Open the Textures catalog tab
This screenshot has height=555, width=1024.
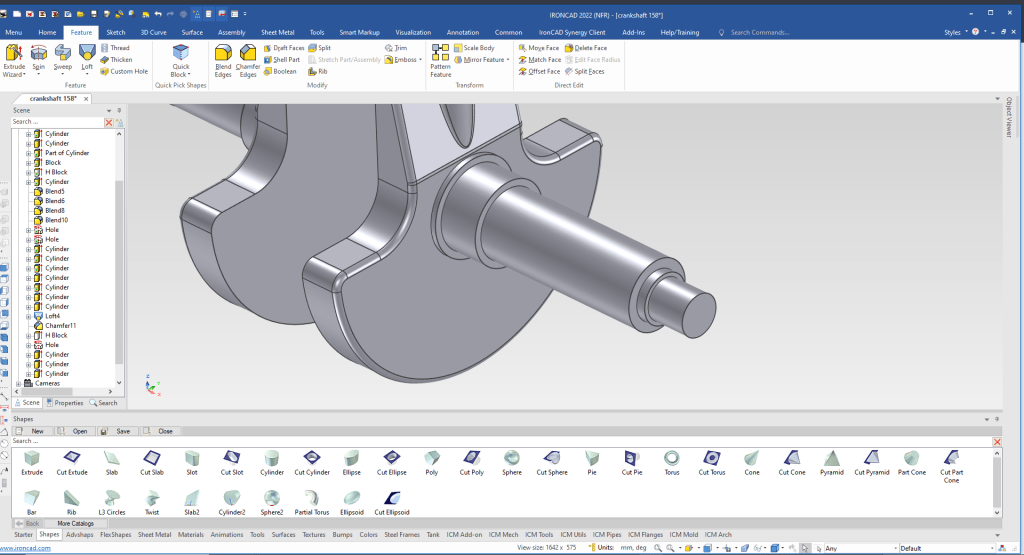pos(314,534)
